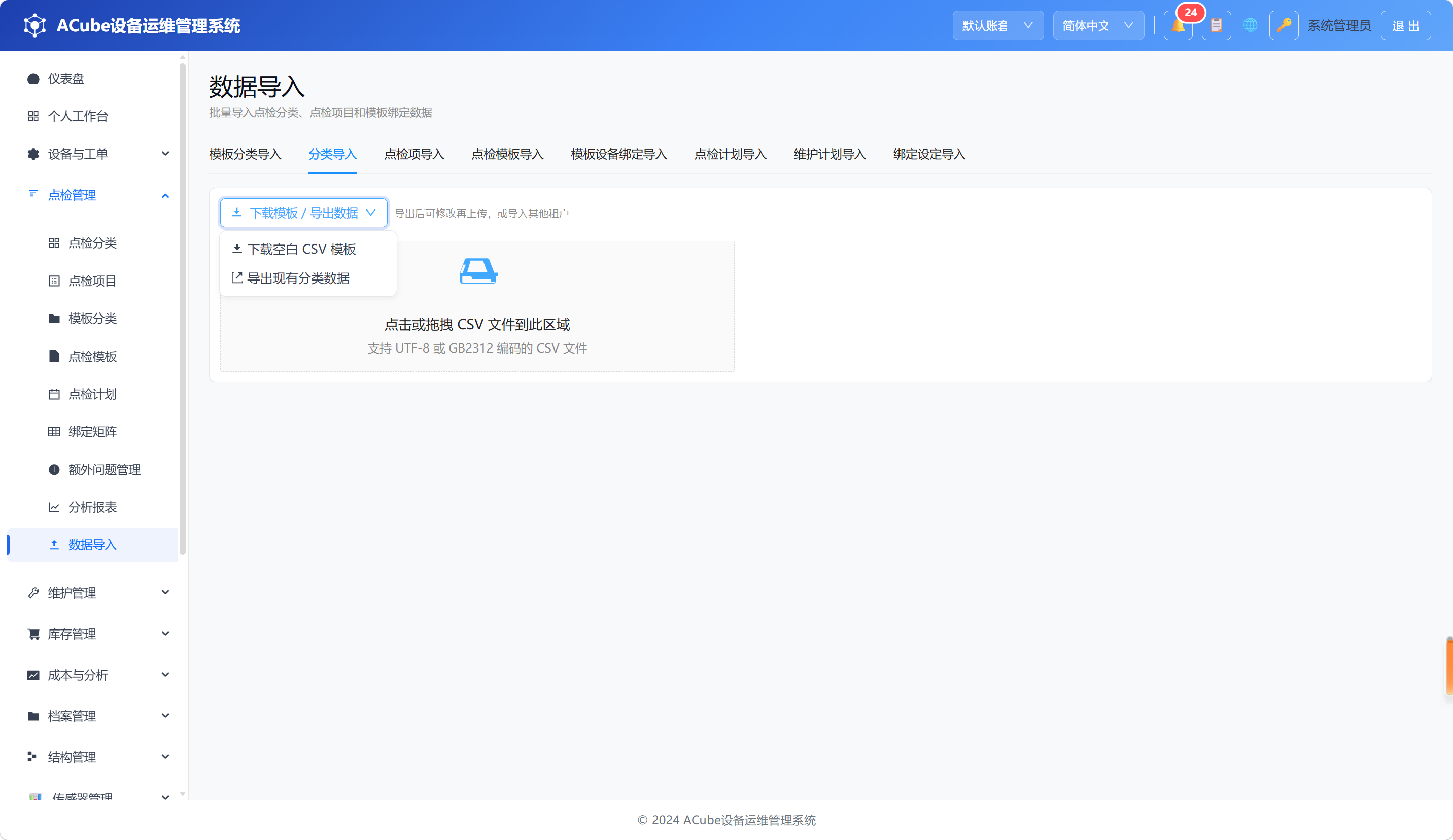Open 绑定矩阵 in the sidebar

[92, 431]
